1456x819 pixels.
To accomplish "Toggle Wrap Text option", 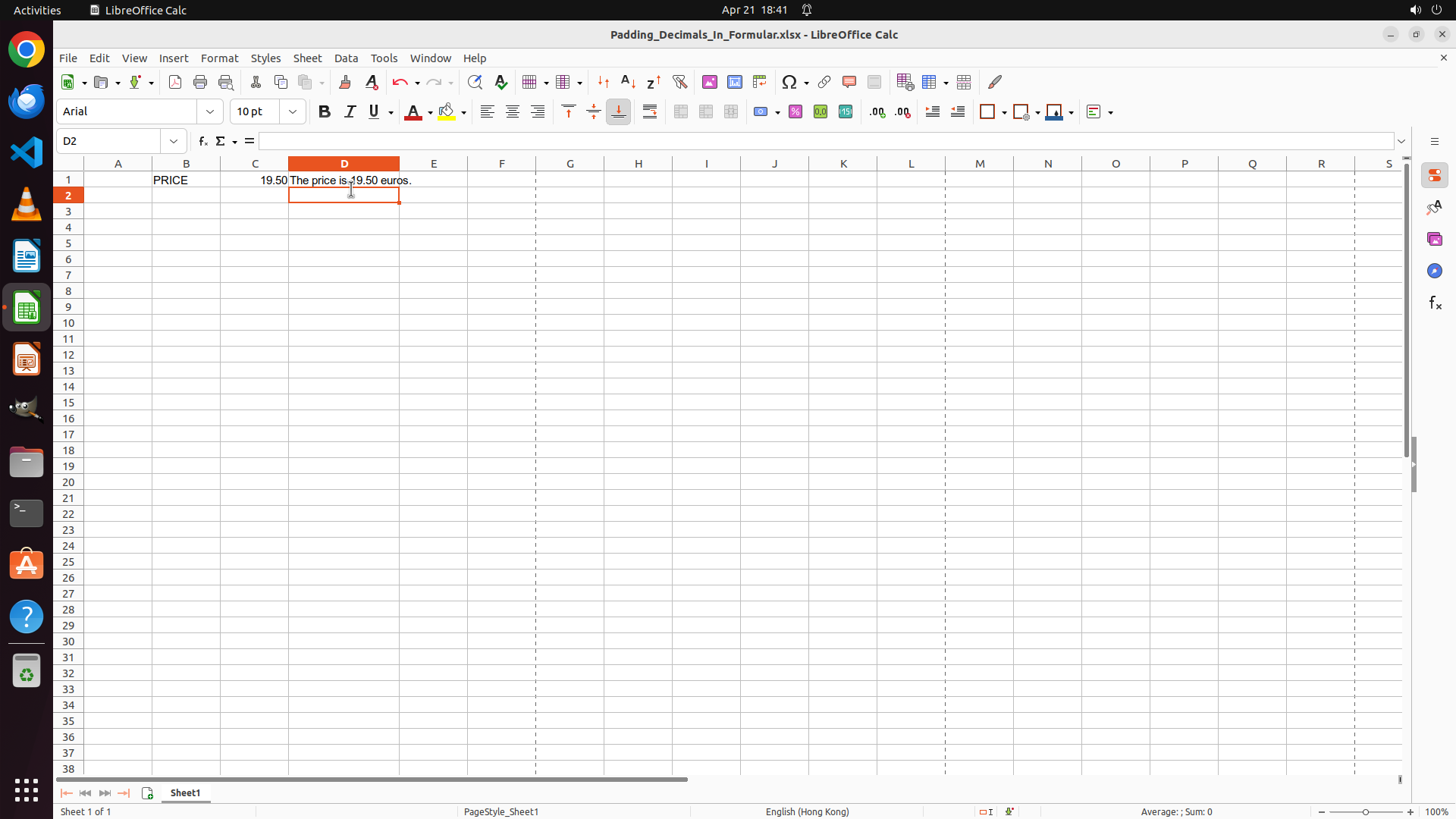I will coord(650,111).
